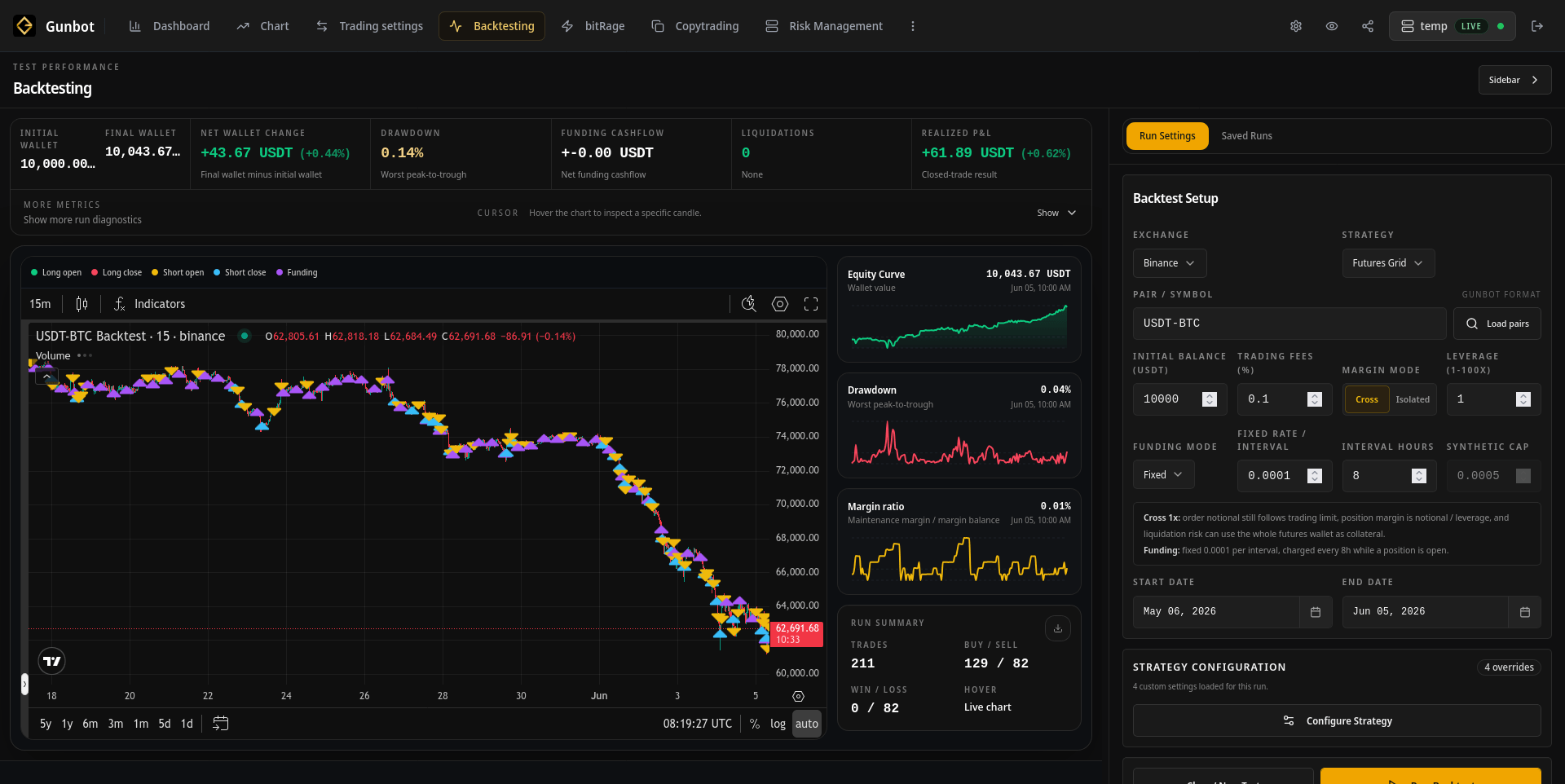Click the green status dot beside symbol title

[244, 336]
